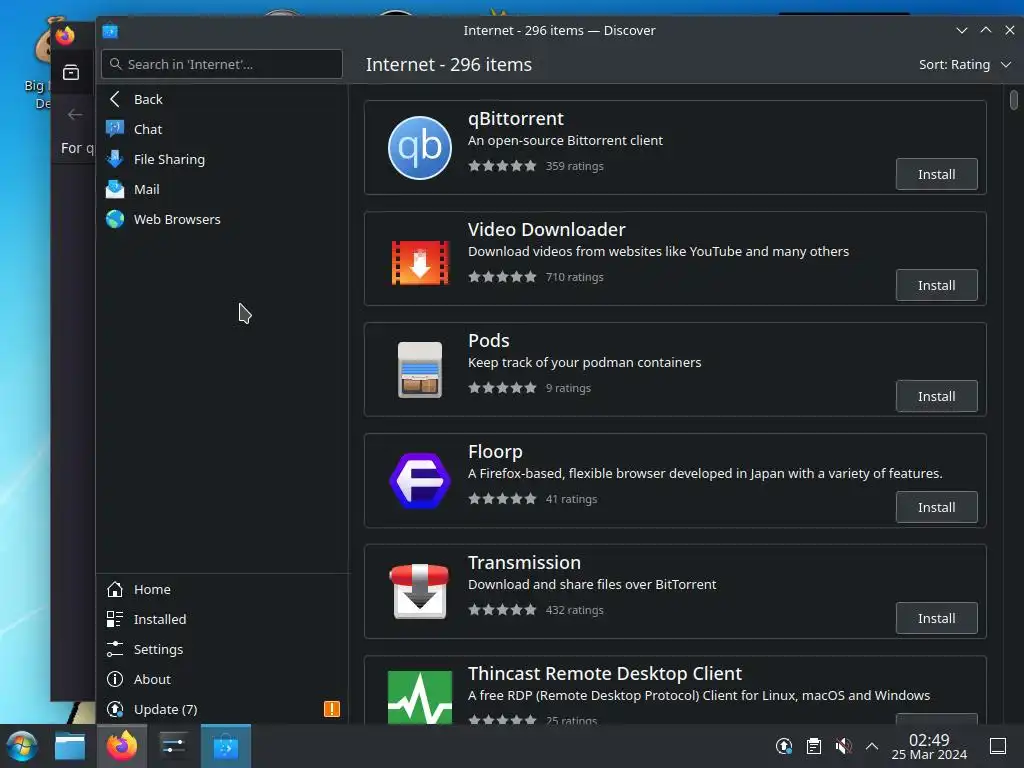Click the orange update warning badge

[x=332, y=709]
